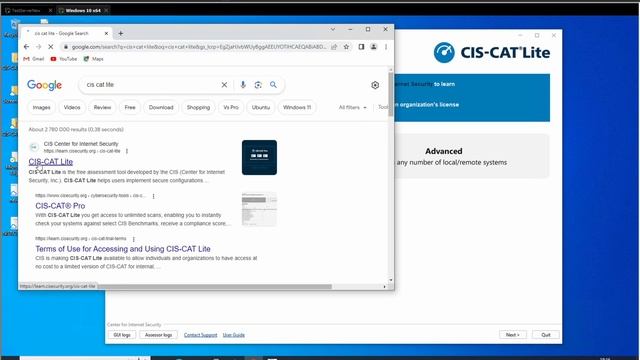Image resolution: width=640 pixels, height=360 pixels.
Task: Click the CIS Center for Internet Security favicon
Action: tap(34, 147)
